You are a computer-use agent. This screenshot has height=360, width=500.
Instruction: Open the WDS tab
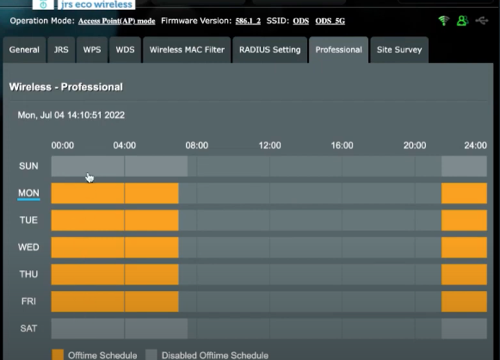click(125, 50)
